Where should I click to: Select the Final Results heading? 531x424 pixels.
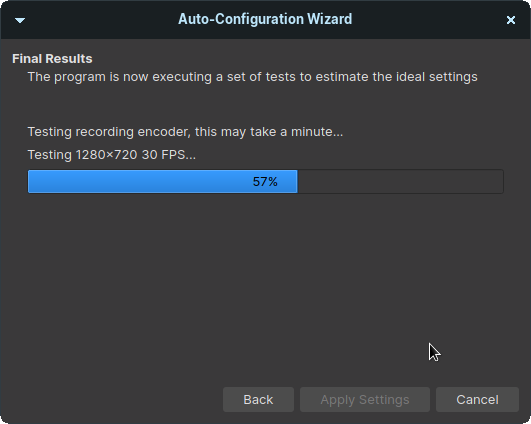[x=52, y=59]
